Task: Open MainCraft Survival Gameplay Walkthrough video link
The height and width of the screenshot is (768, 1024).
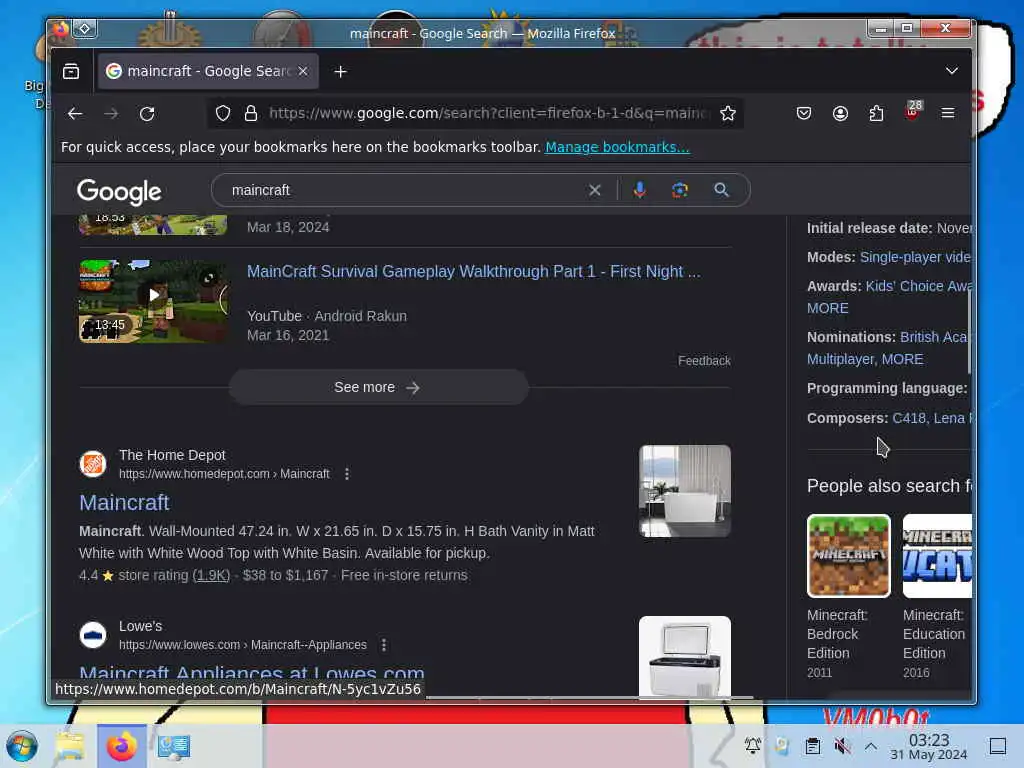Action: [473, 272]
